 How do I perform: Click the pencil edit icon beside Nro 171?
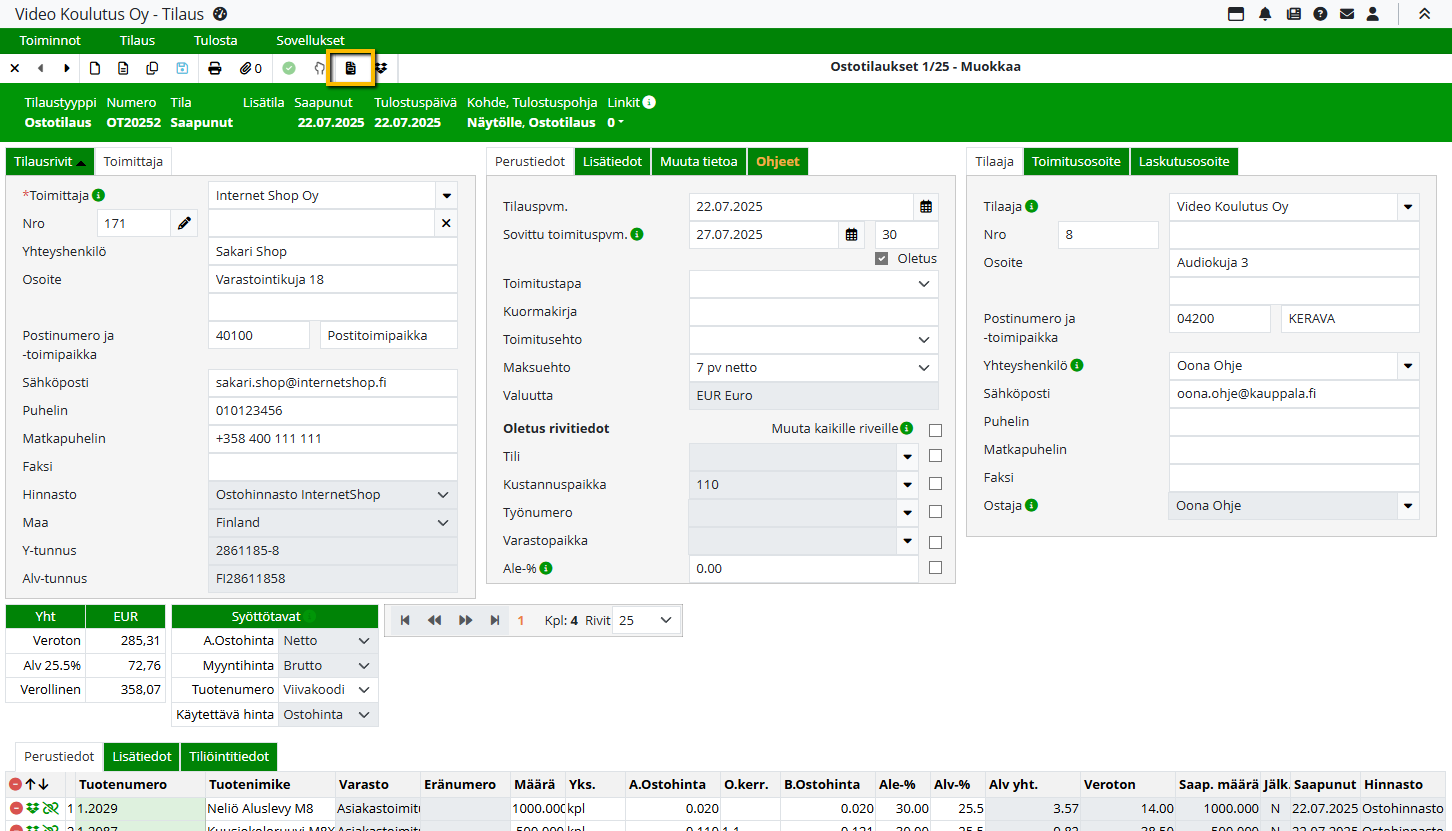coord(184,224)
